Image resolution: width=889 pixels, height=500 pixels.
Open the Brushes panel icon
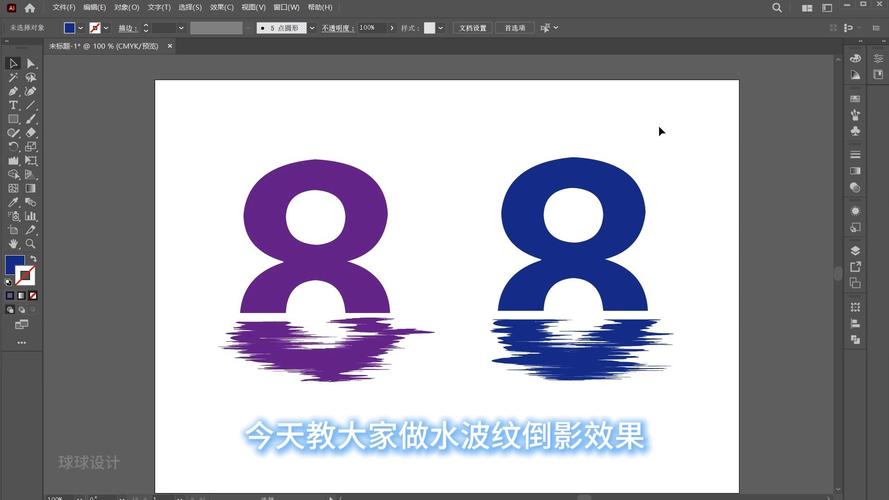pos(855,115)
